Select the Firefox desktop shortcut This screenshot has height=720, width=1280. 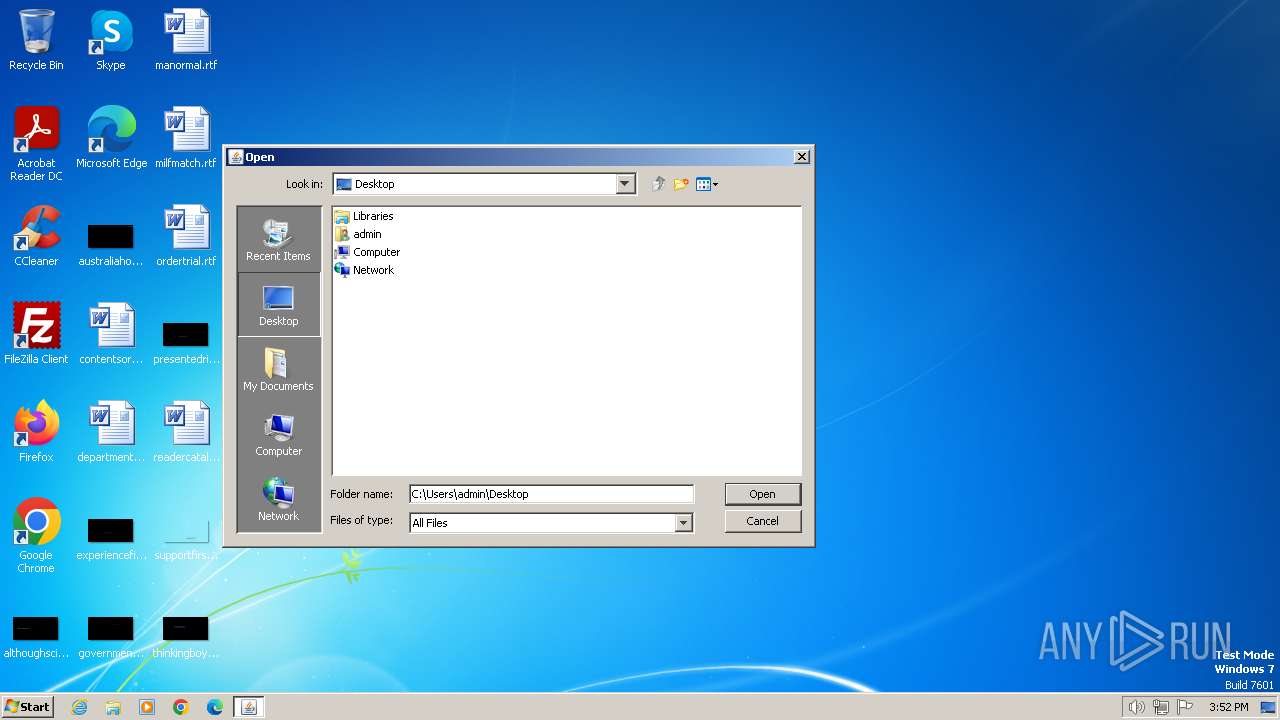click(36, 432)
